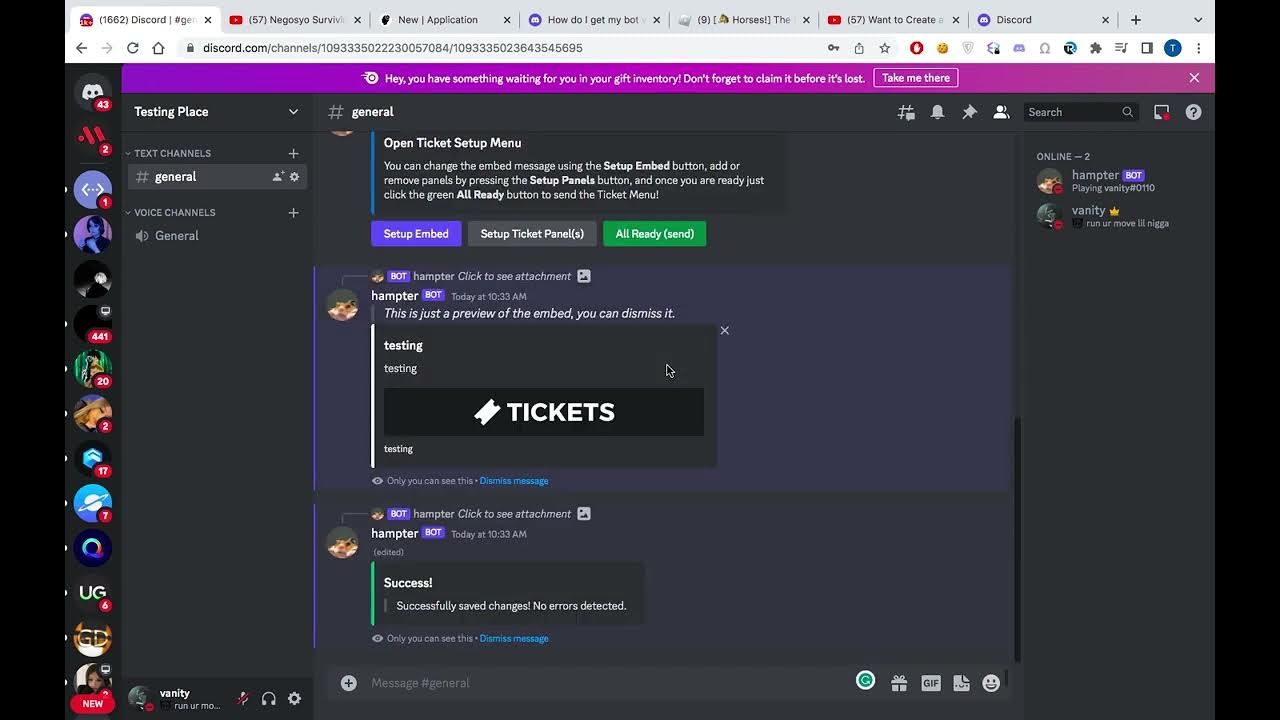Click the Setup Ticket Panel(s) button
The image size is (1280, 720).
(x=532, y=234)
